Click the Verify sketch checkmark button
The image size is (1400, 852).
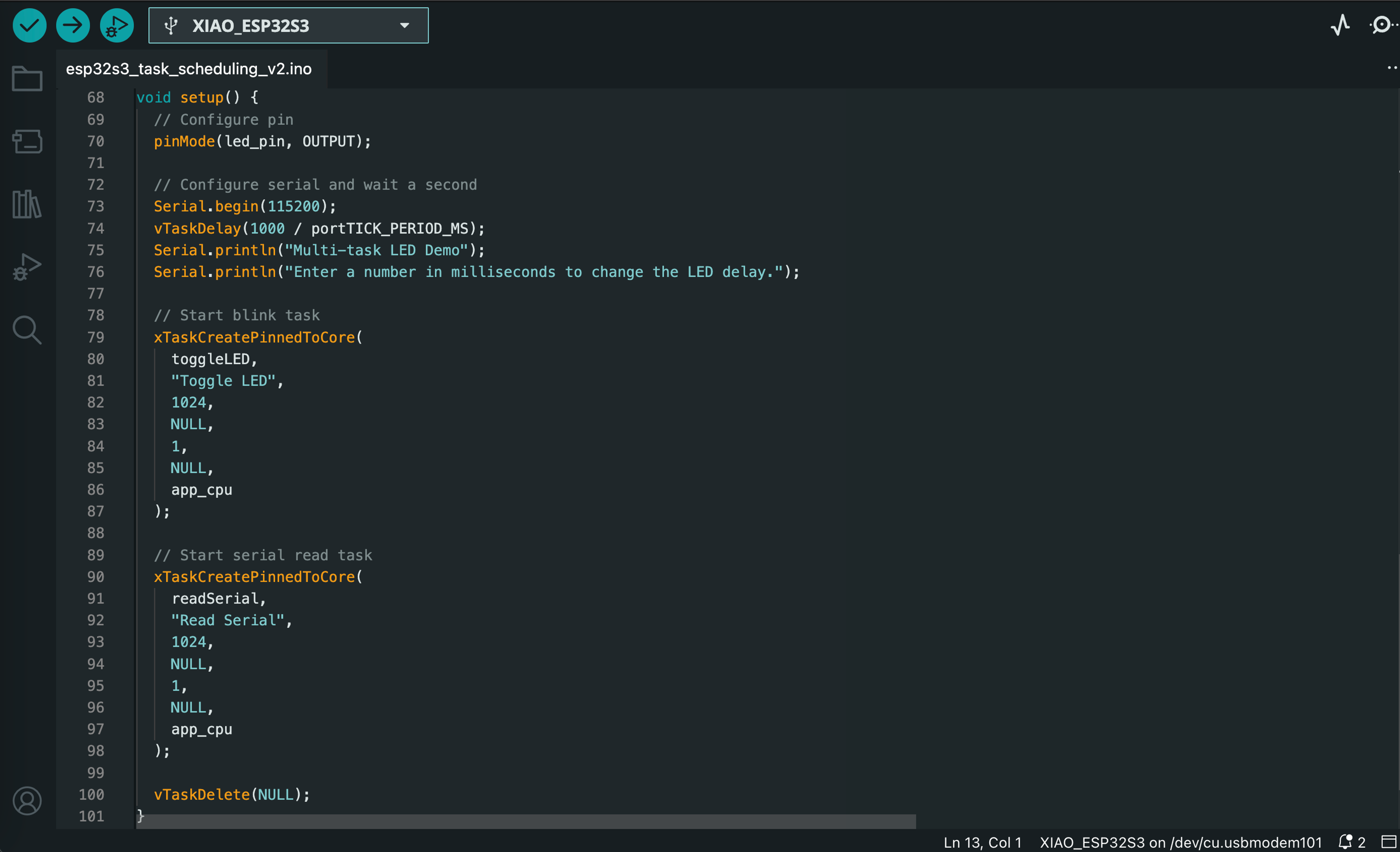[x=30, y=26]
